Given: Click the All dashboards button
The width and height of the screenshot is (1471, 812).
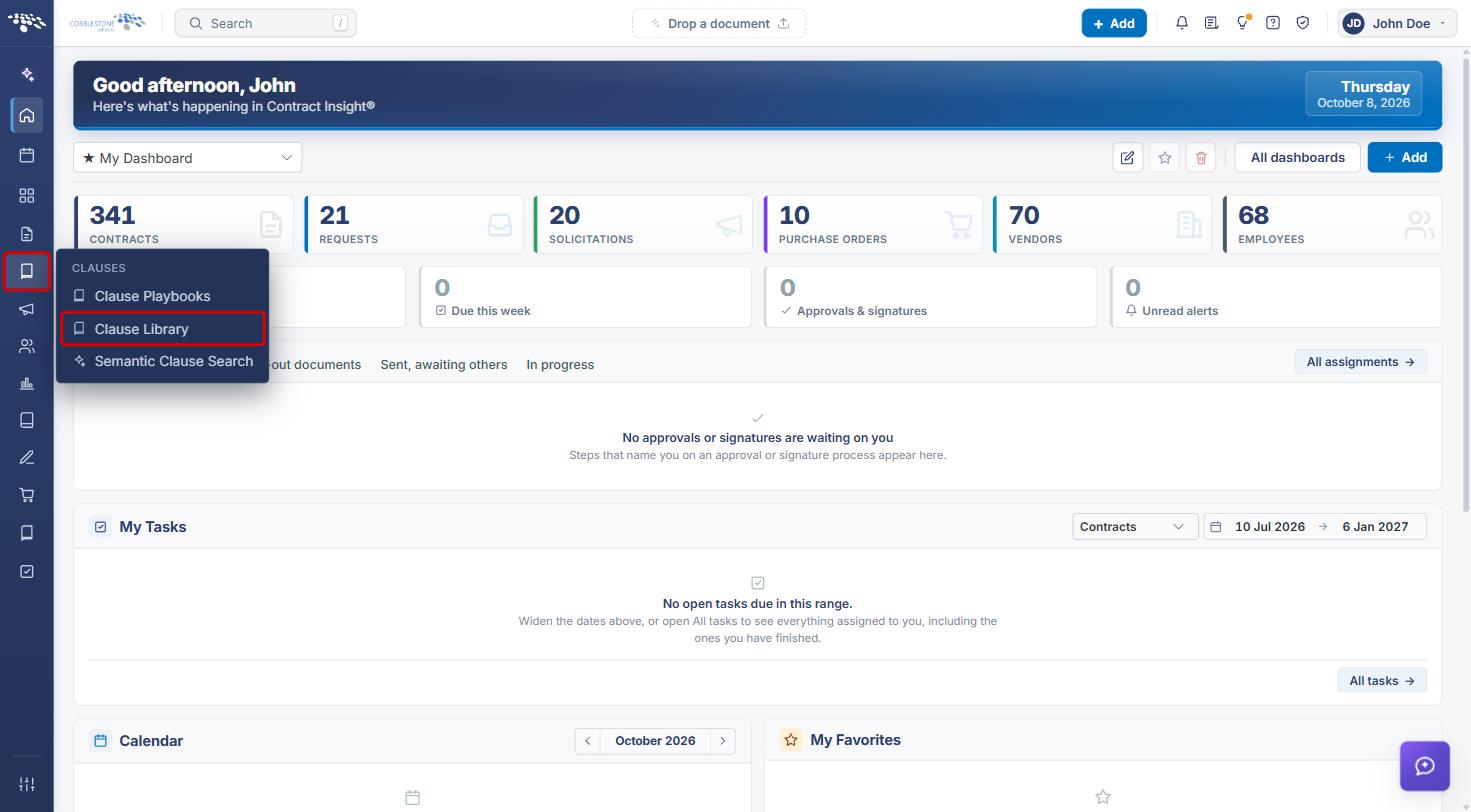Looking at the screenshot, I should pyautogui.click(x=1297, y=157).
